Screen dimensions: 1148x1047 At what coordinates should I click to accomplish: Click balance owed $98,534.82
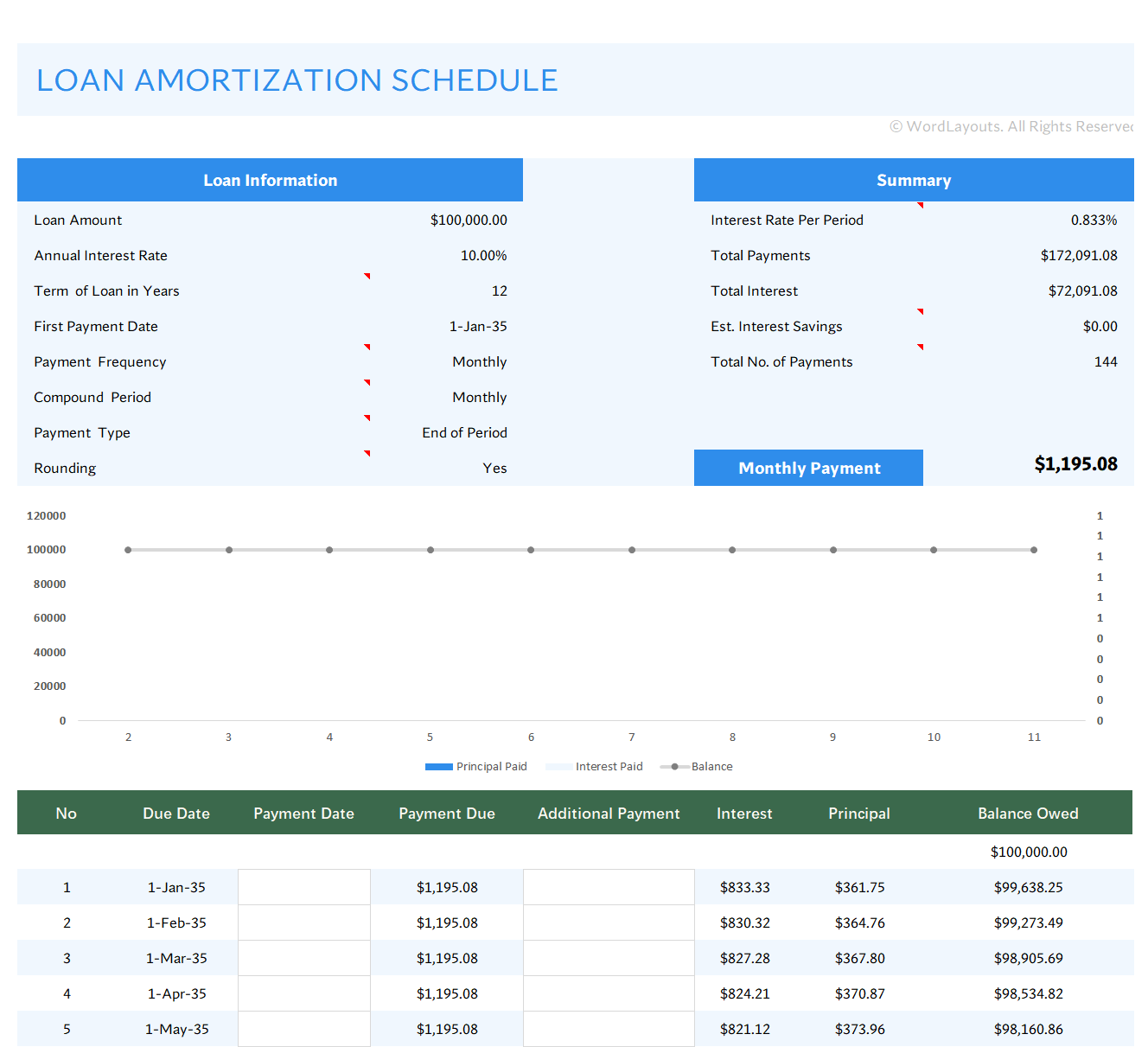(1028, 994)
